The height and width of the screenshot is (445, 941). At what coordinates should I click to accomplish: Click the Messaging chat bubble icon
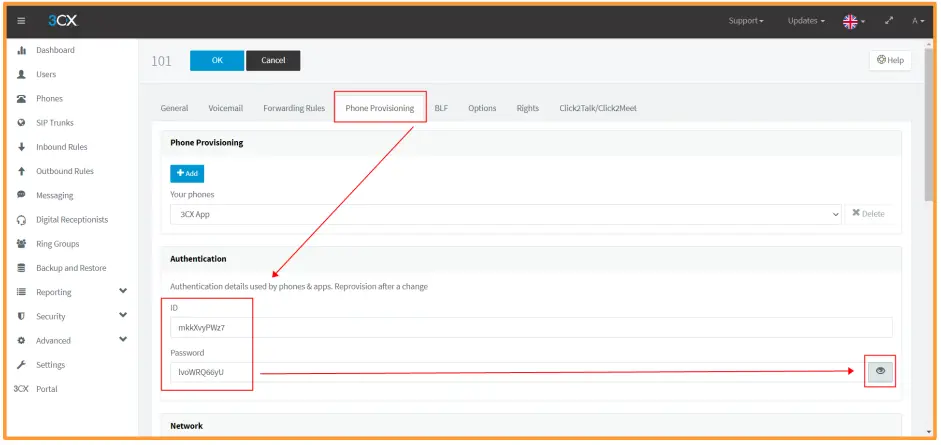pyautogui.click(x=22, y=195)
